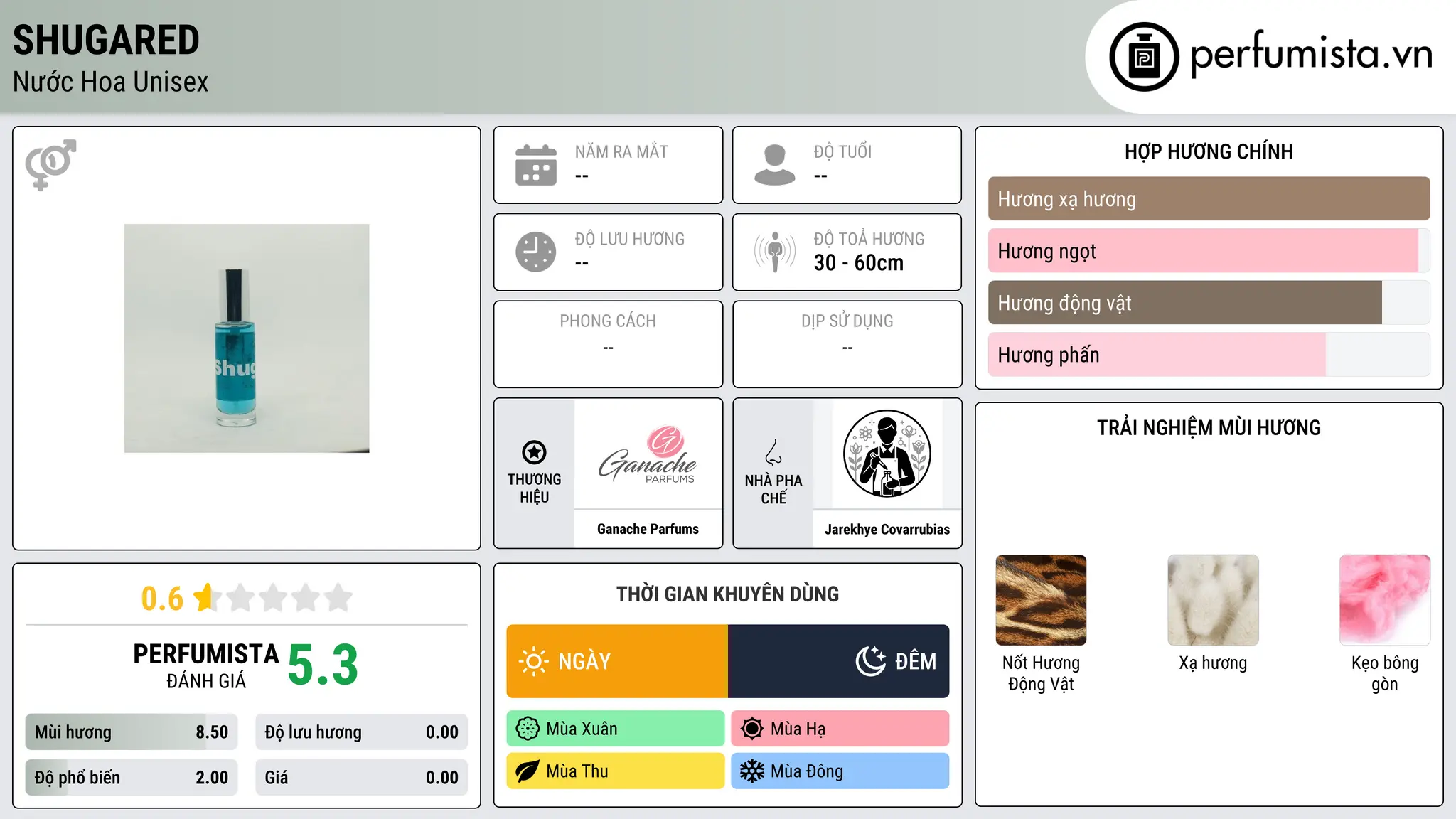The height and width of the screenshot is (819, 1456).
Task: Click the 0.6 user rating number
Action: 162,599
